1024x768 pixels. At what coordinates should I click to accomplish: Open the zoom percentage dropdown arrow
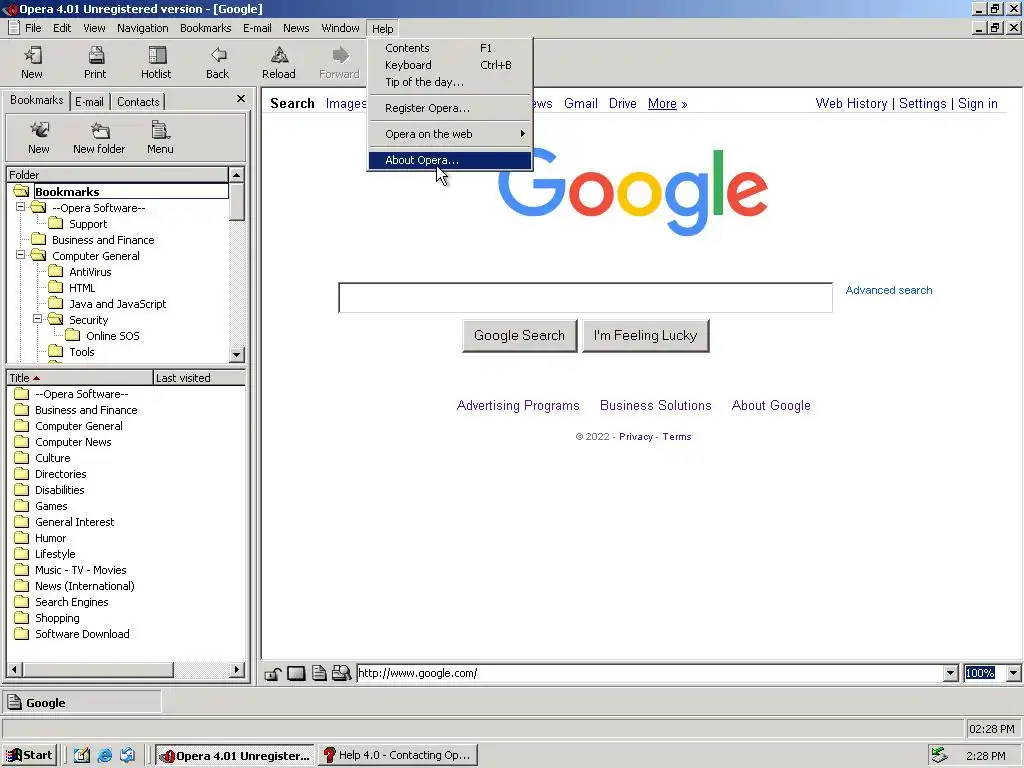(1013, 673)
